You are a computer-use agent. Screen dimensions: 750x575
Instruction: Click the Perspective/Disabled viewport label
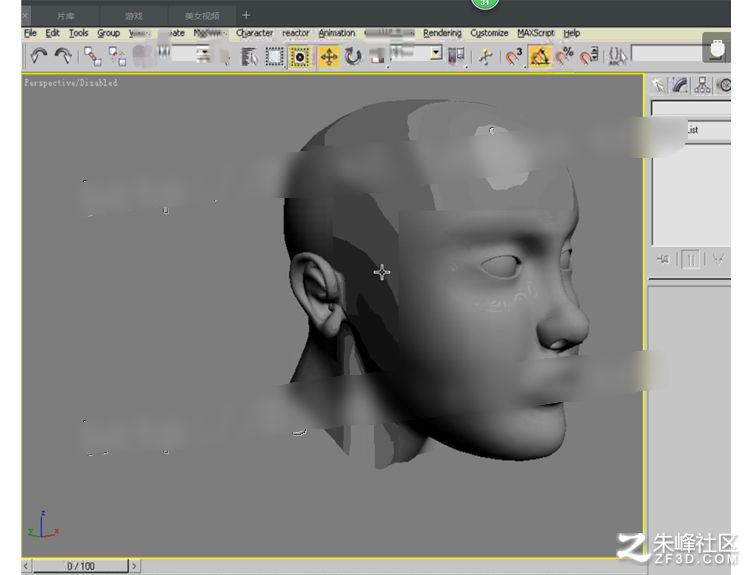tap(71, 83)
